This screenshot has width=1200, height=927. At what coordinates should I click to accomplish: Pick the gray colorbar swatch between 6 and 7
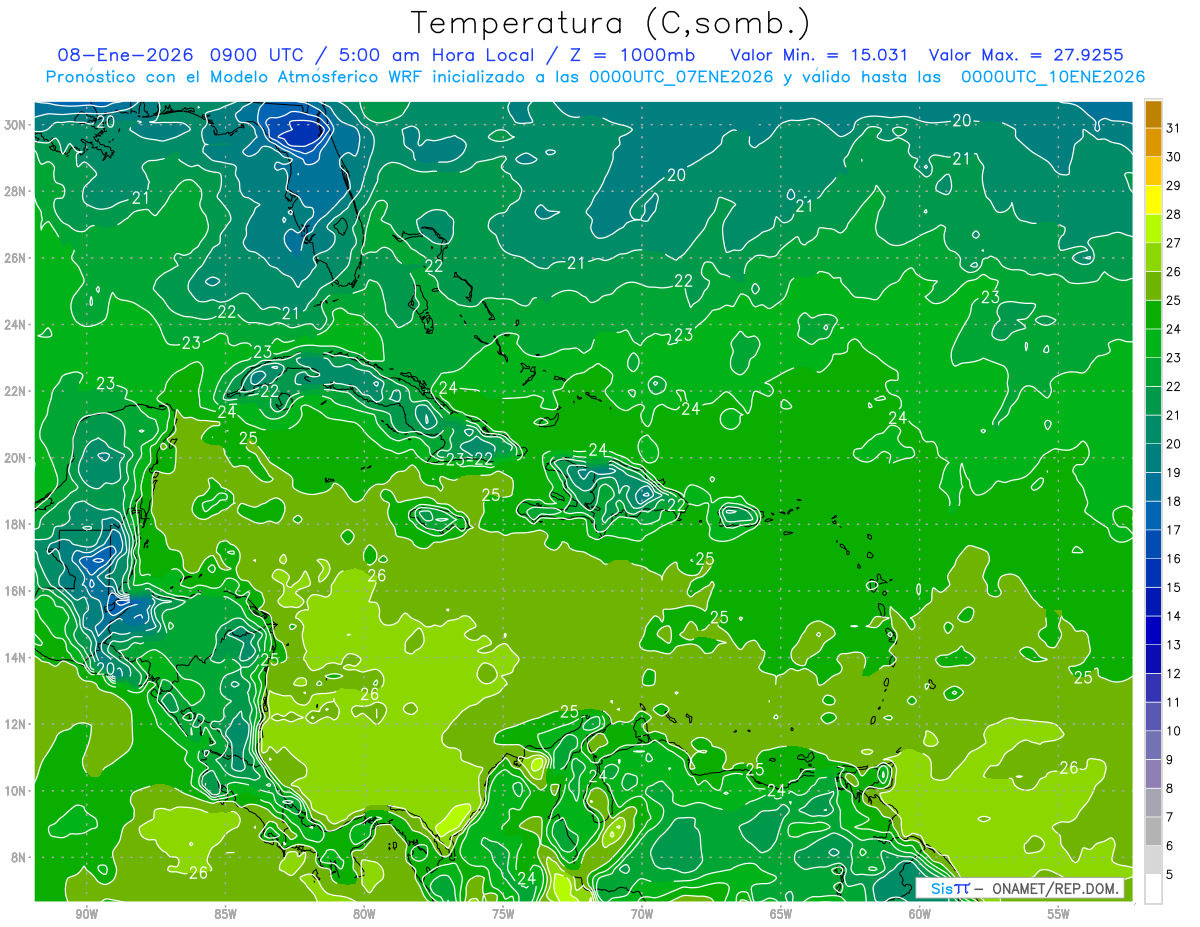click(x=1153, y=831)
